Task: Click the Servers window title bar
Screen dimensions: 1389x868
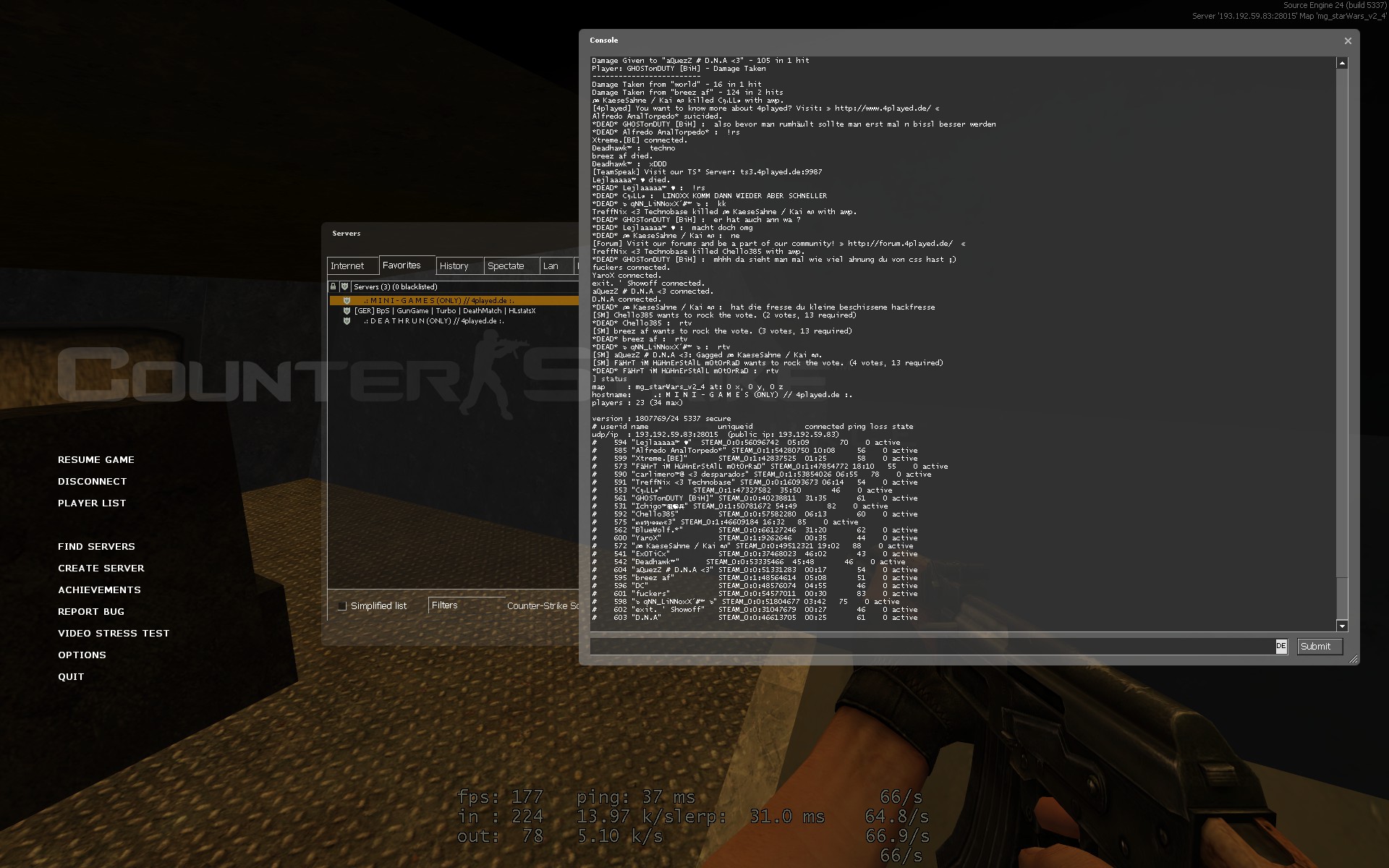Action: pyautogui.click(x=450, y=234)
